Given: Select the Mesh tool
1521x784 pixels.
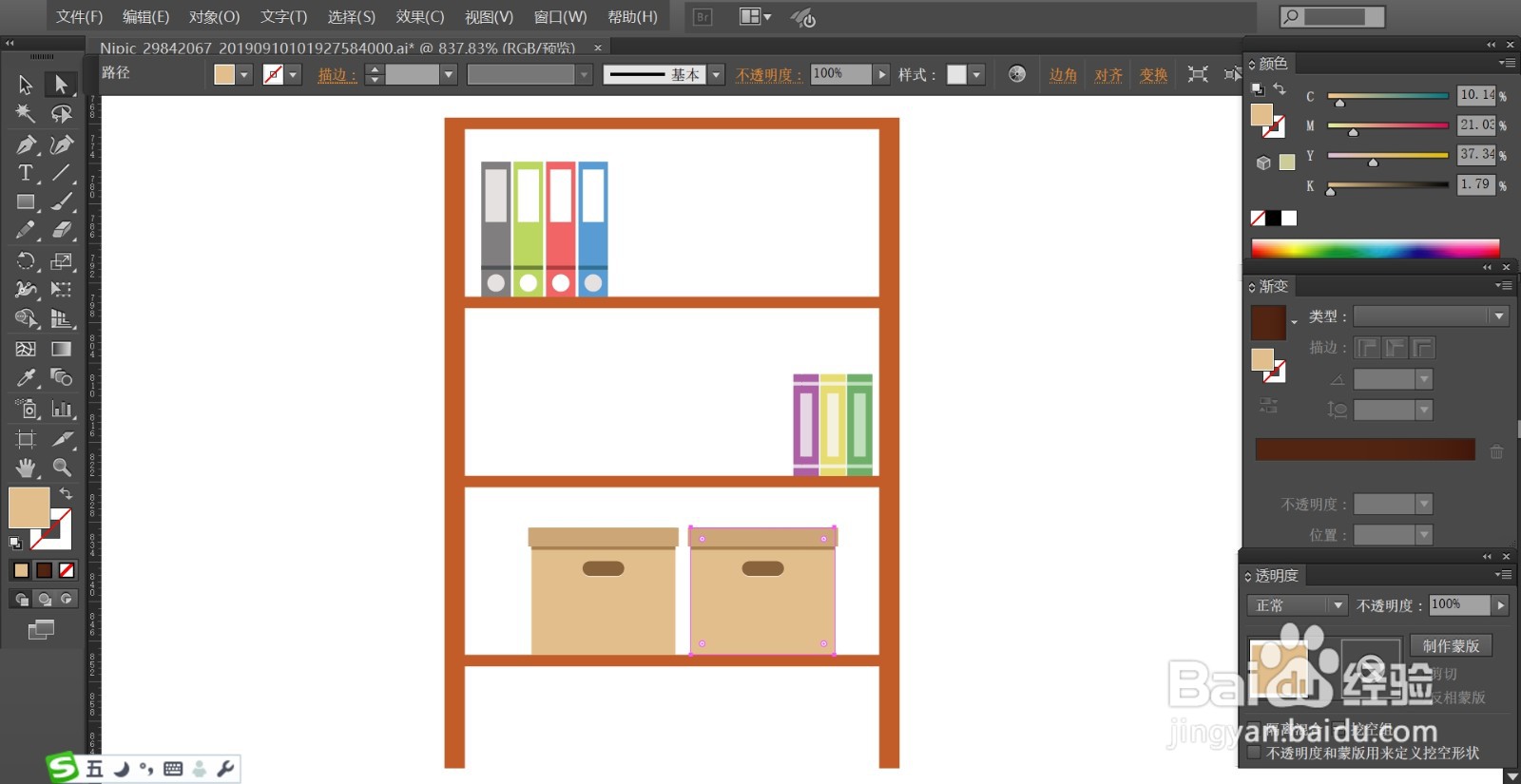Looking at the screenshot, I should coord(26,349).
